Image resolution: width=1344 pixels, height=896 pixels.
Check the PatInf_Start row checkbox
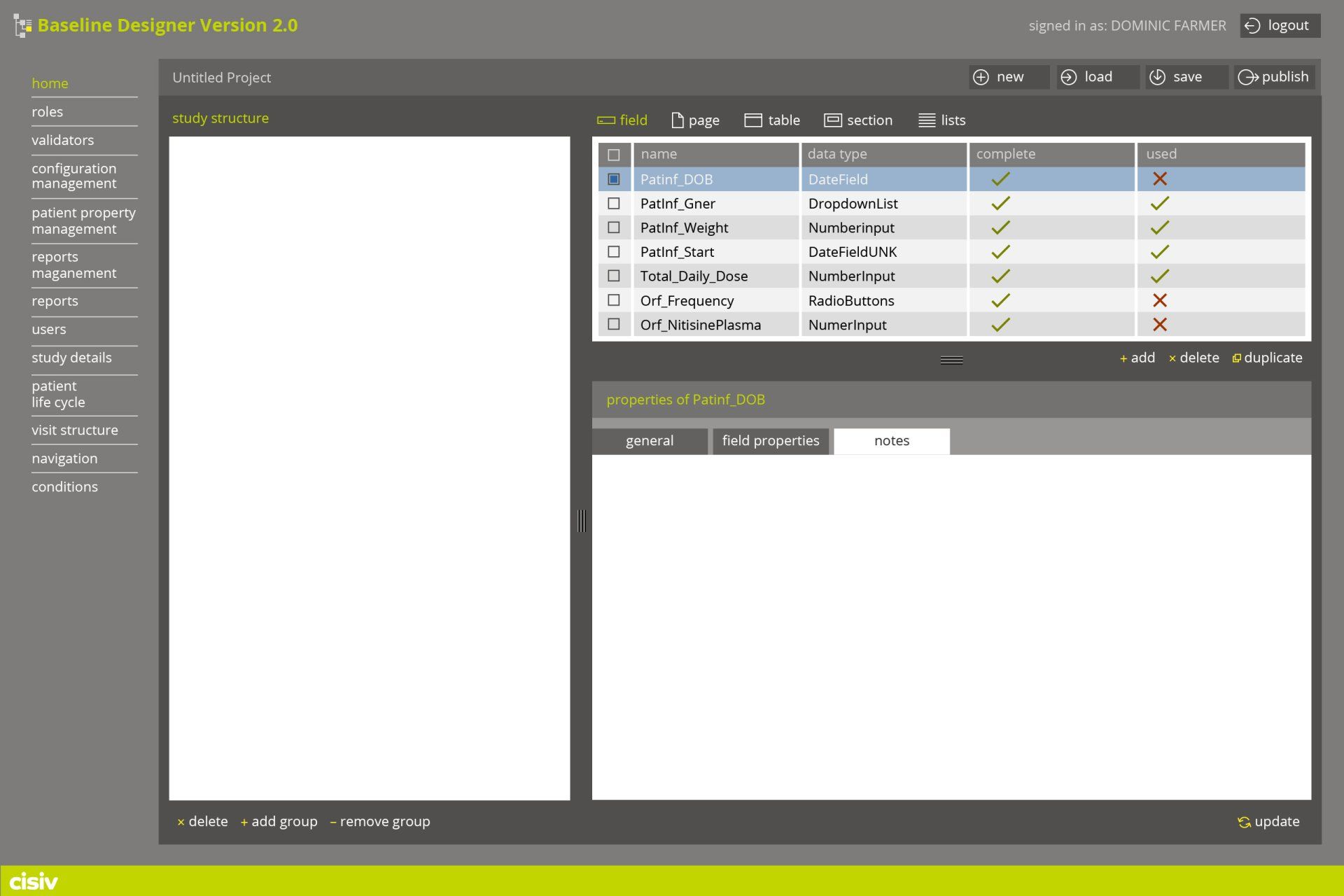pos(614,252)
